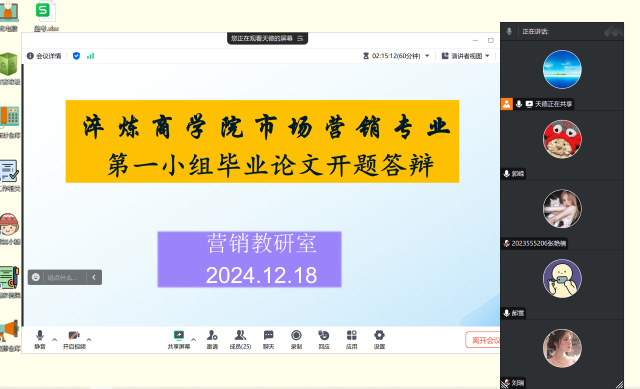Select the bottom woman portrait avatar
The height and width of the screenshot is (389, 640).
click(x=562, y=349)
